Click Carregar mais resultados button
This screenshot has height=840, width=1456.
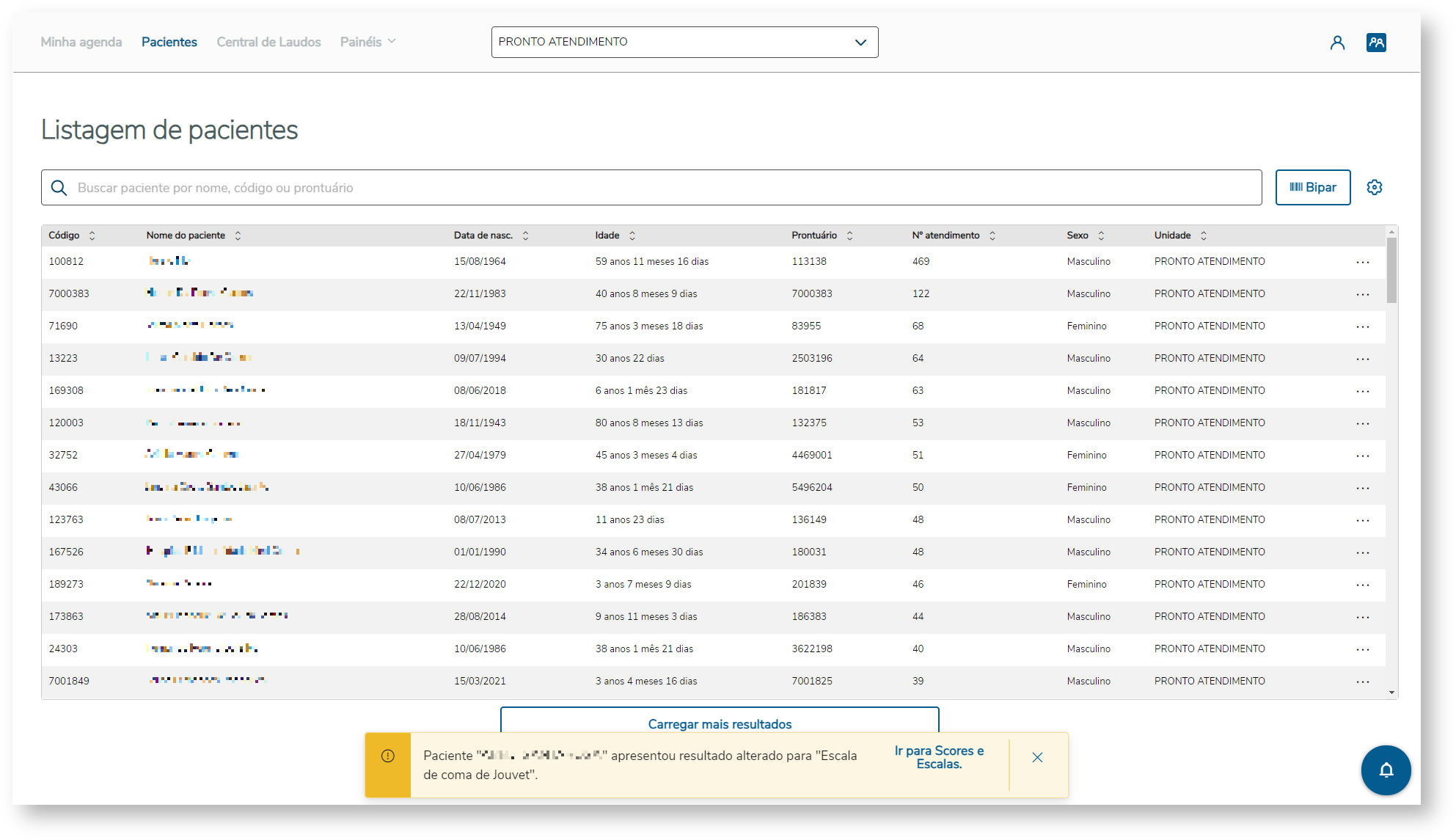tap(719, 723)
